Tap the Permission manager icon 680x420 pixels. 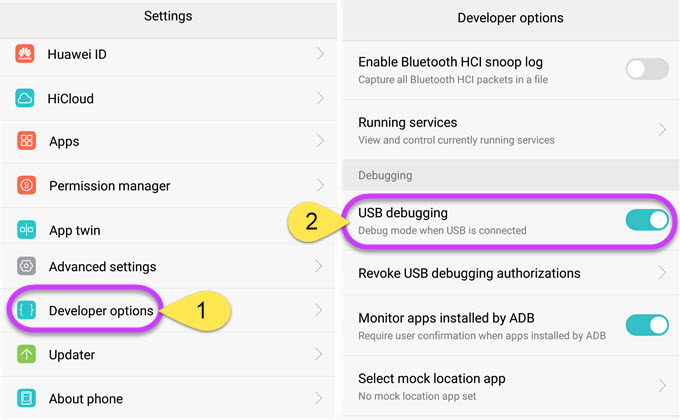pyautogui.click(x=27, y=185)
